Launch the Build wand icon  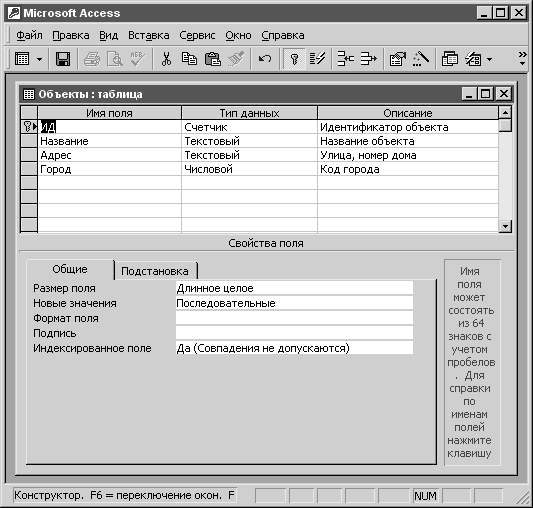[421, 59]
